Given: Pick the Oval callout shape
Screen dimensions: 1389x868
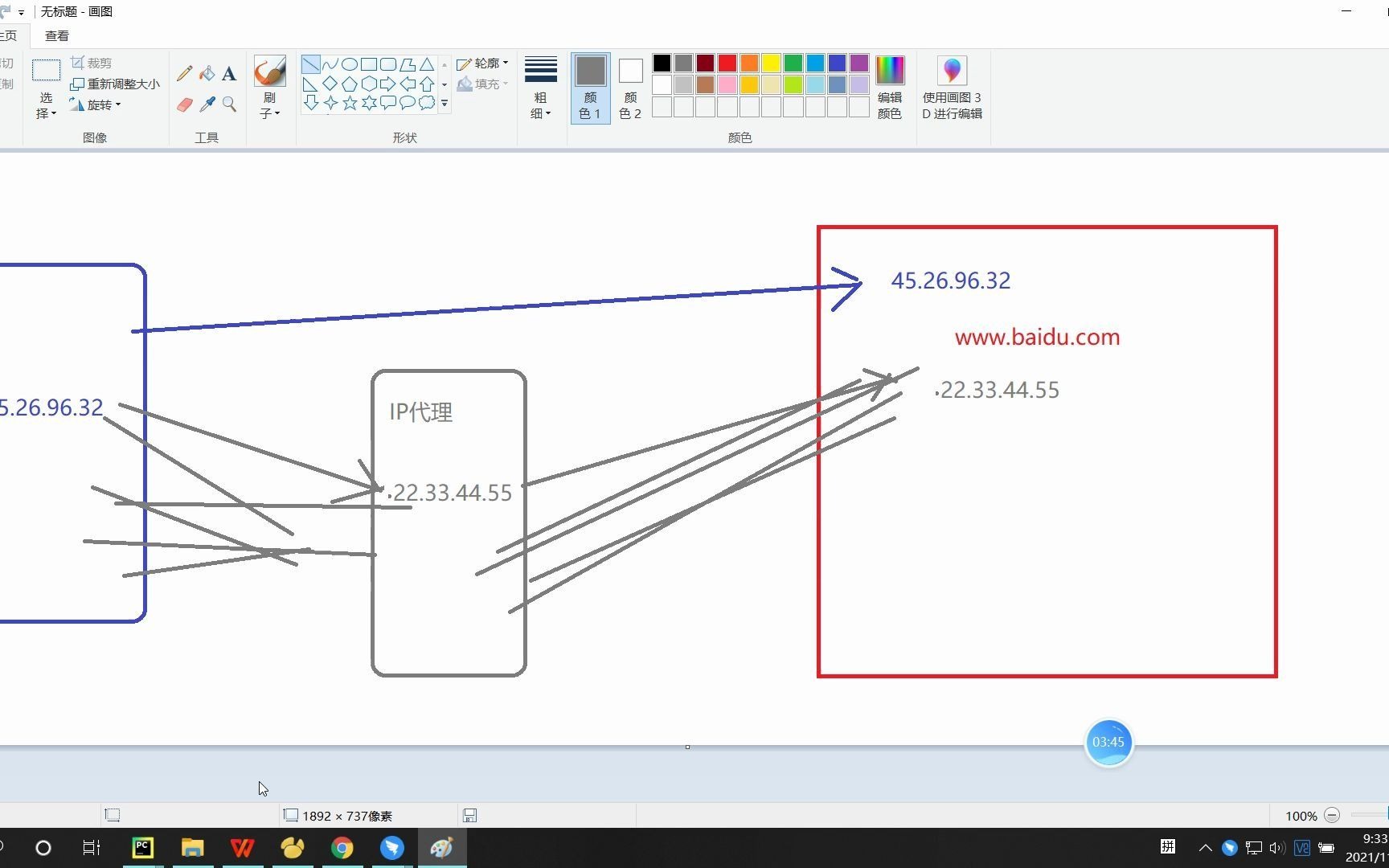Looking at the screenshot, I should pos(408,103).
